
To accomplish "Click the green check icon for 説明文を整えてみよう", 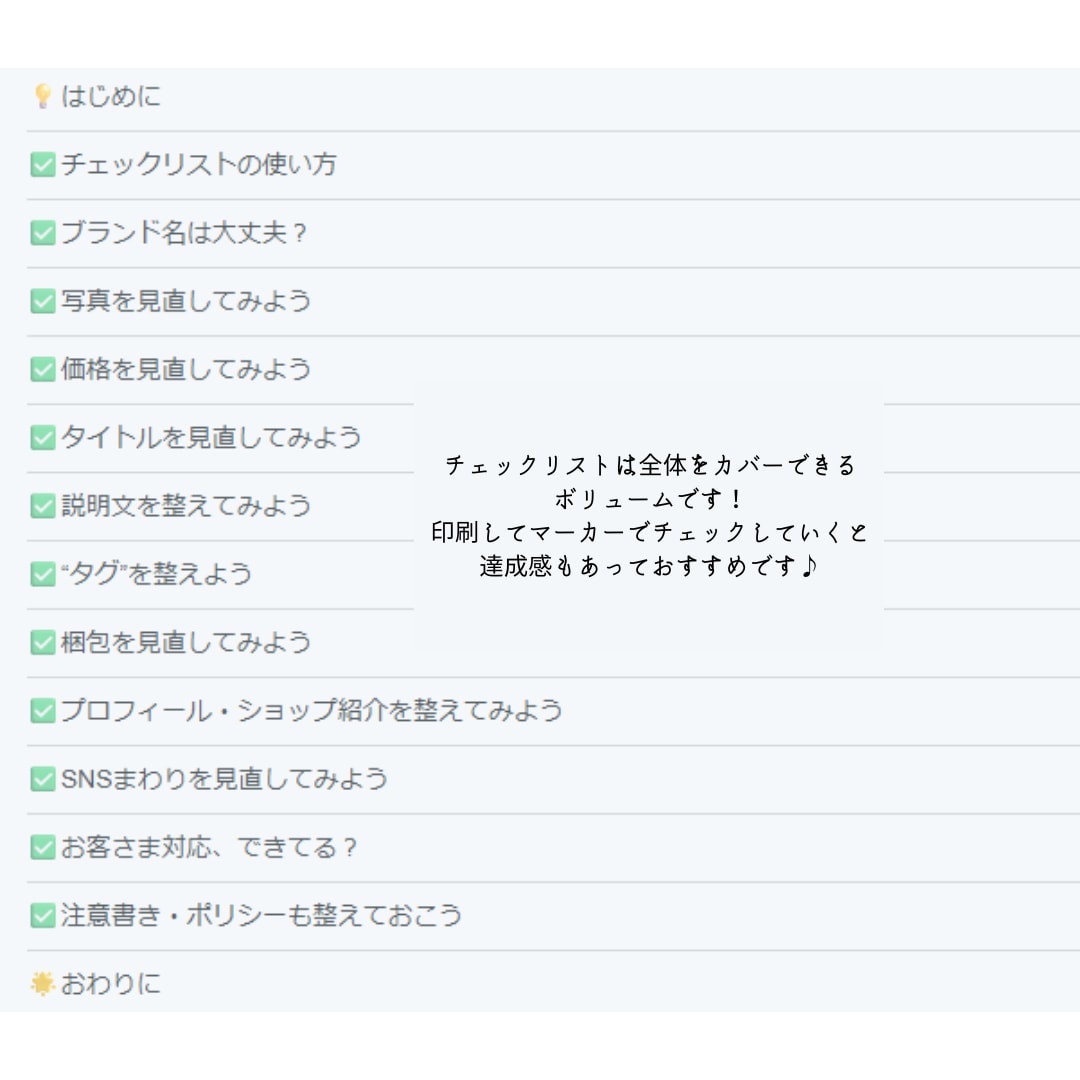I will (x=43, y=506).
